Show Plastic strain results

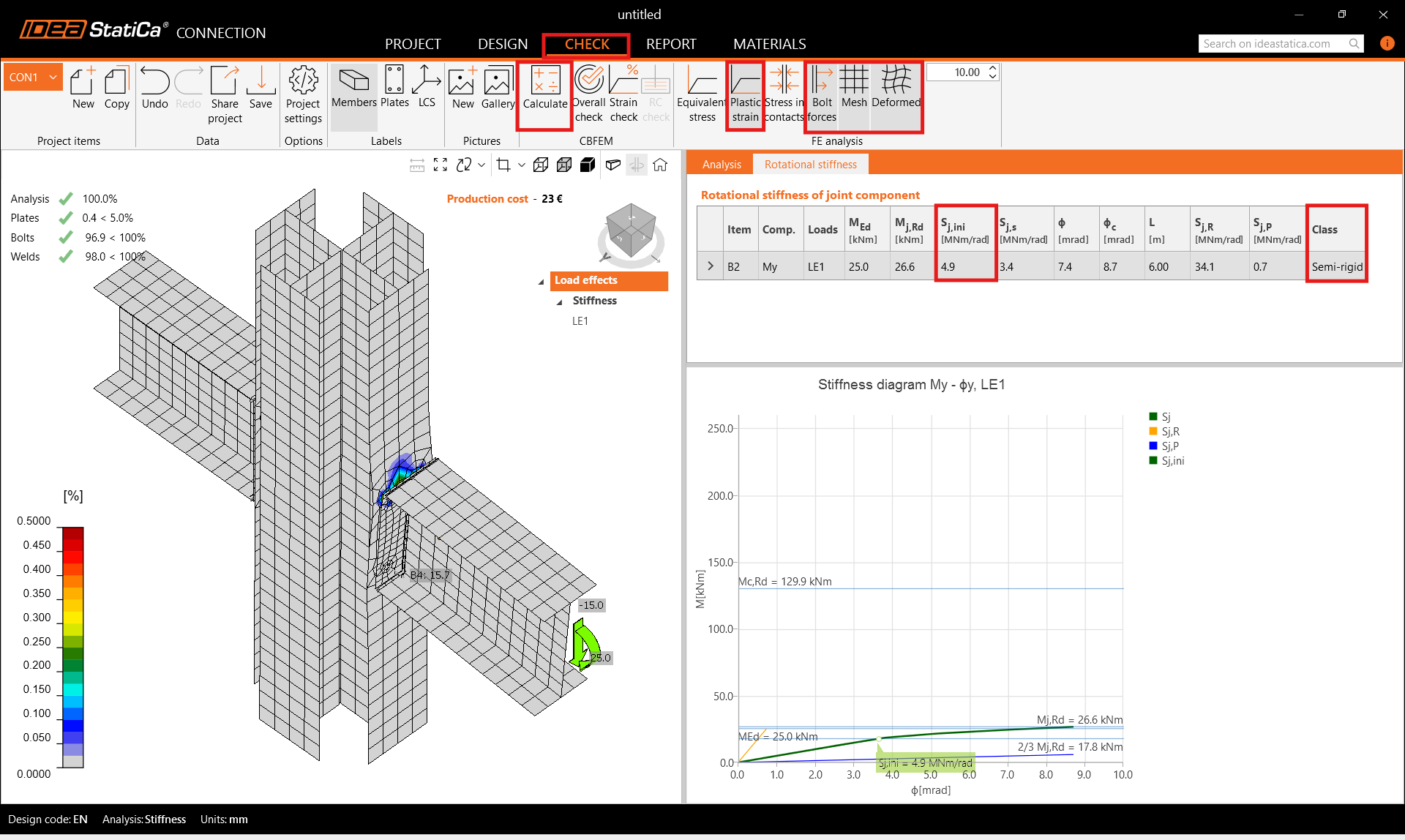pos(745,93)
